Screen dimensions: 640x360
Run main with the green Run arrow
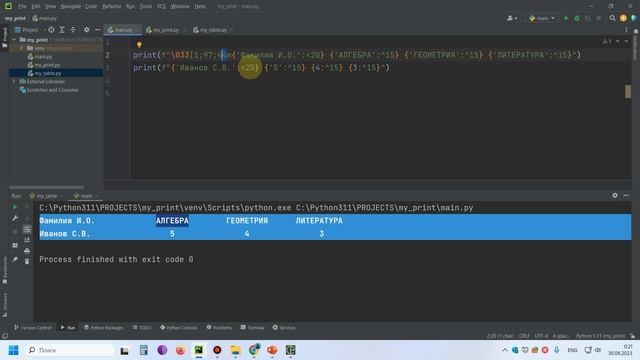tap(566, 18)
